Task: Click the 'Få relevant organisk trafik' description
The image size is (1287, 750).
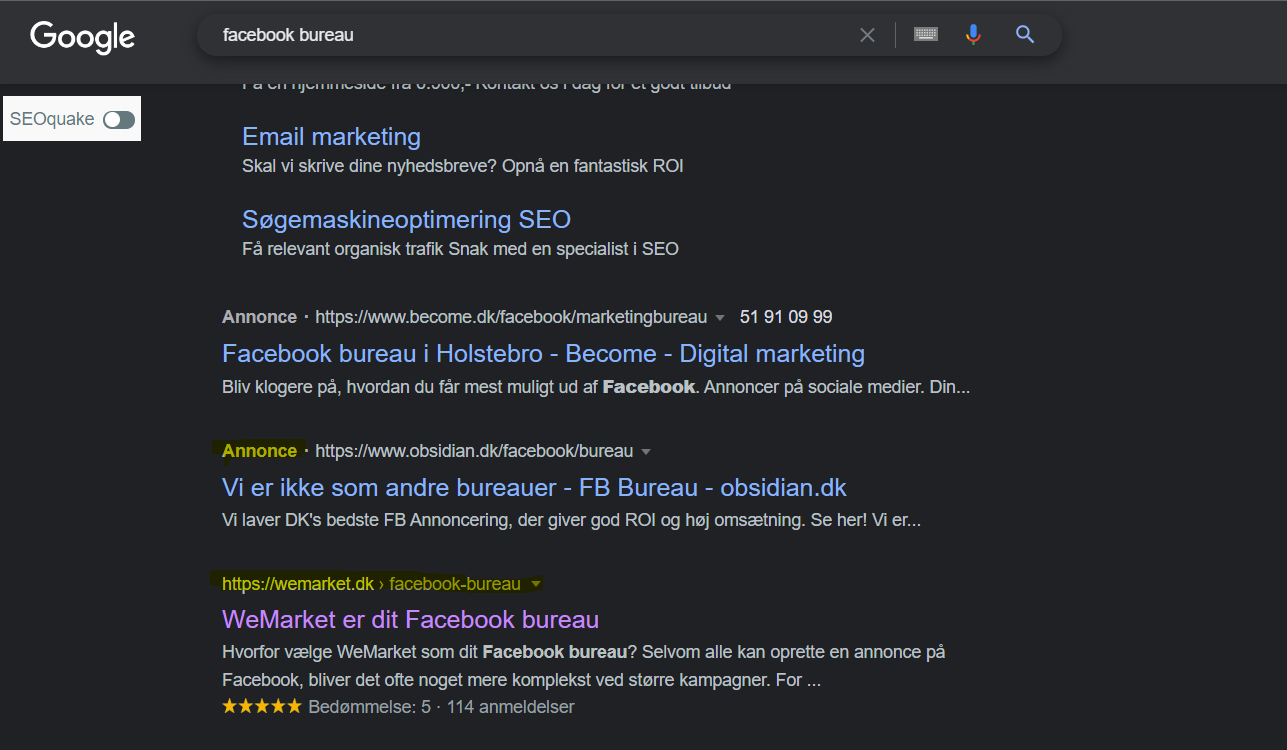Action: (460, 249)
